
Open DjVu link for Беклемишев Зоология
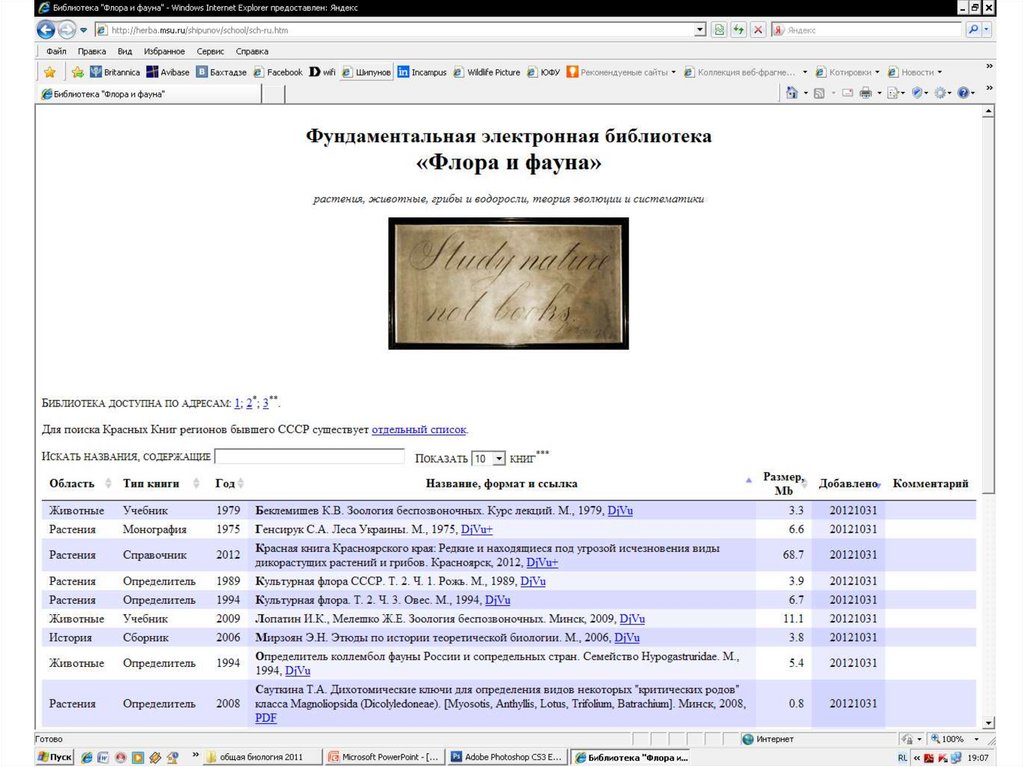(620, 511)
